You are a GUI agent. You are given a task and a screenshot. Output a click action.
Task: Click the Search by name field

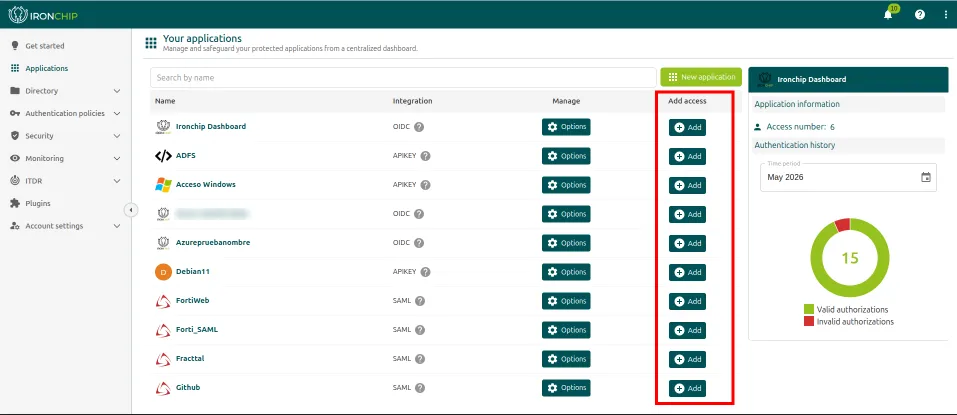(x=403, y=78)
